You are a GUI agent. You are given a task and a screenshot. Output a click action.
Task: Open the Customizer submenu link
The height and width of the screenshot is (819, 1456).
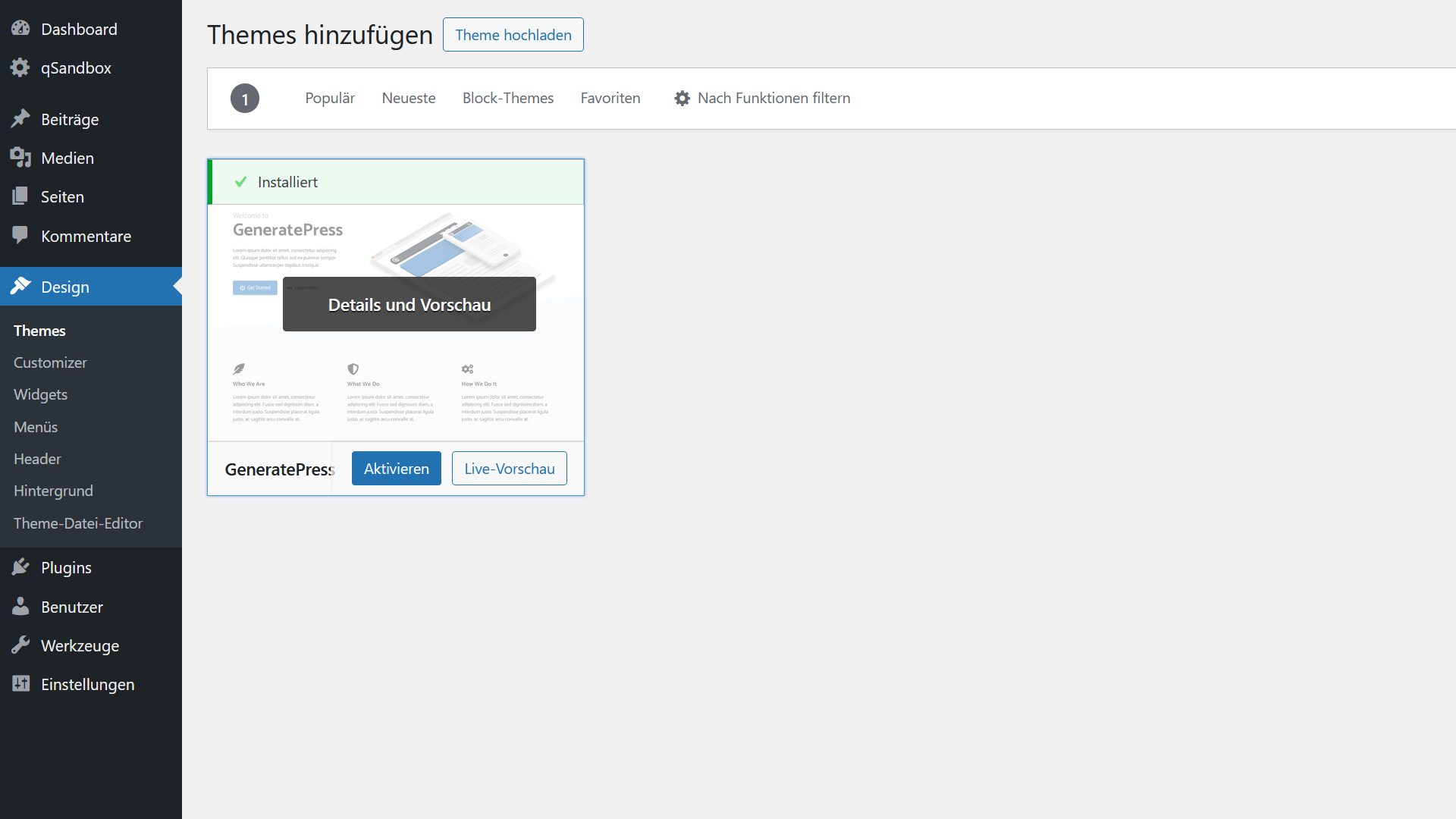click(50, 362)
